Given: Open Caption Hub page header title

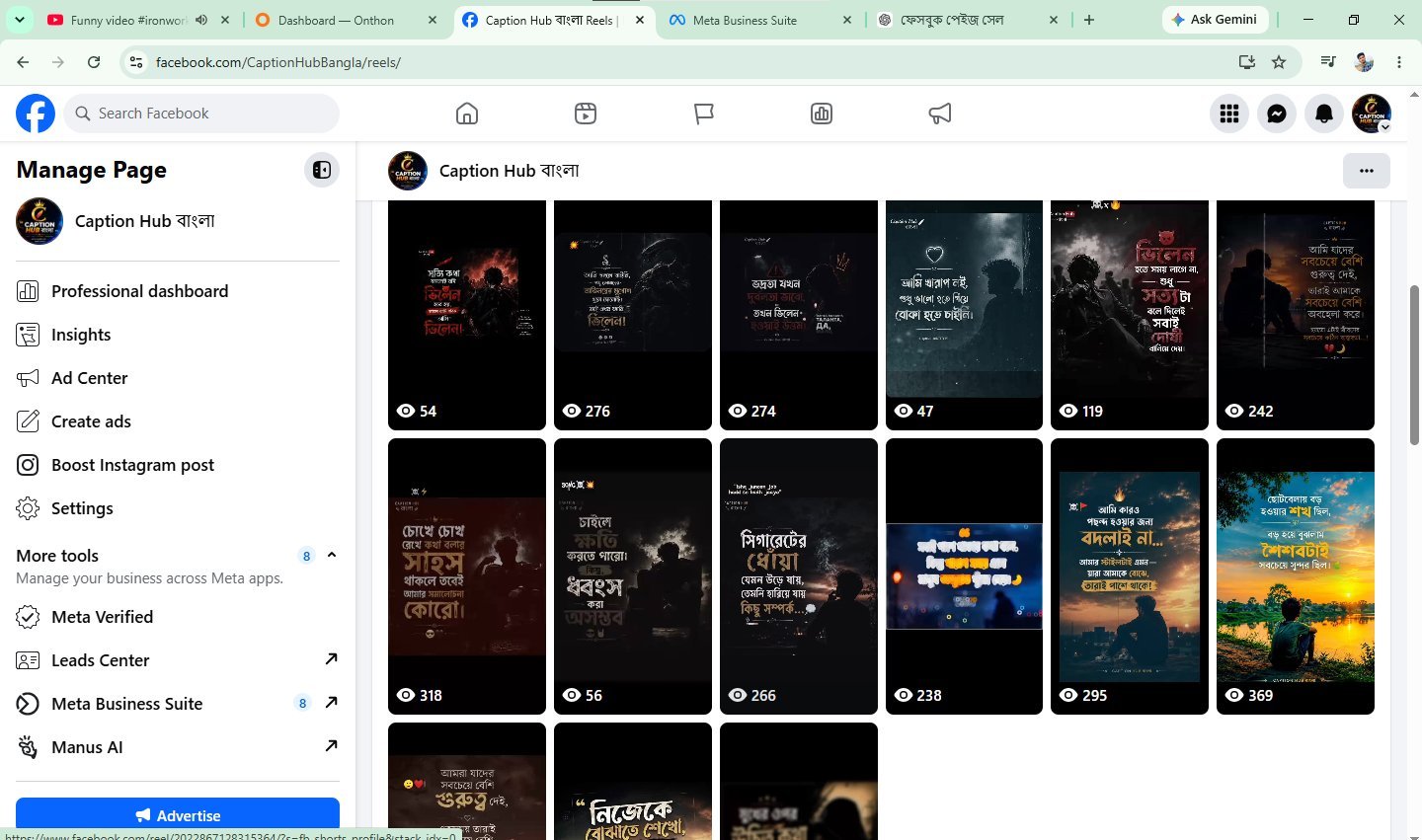Looking at the screenshot, I should tap(510, 171).
